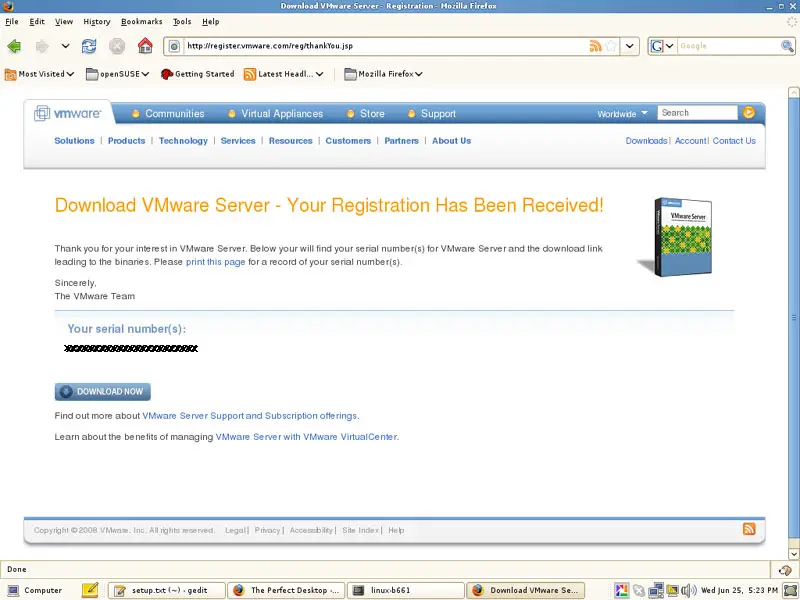Click the scrollbar up arrow
Image resolution: width=800 pixels, height=600 pixels.
[x=793, y=93]
